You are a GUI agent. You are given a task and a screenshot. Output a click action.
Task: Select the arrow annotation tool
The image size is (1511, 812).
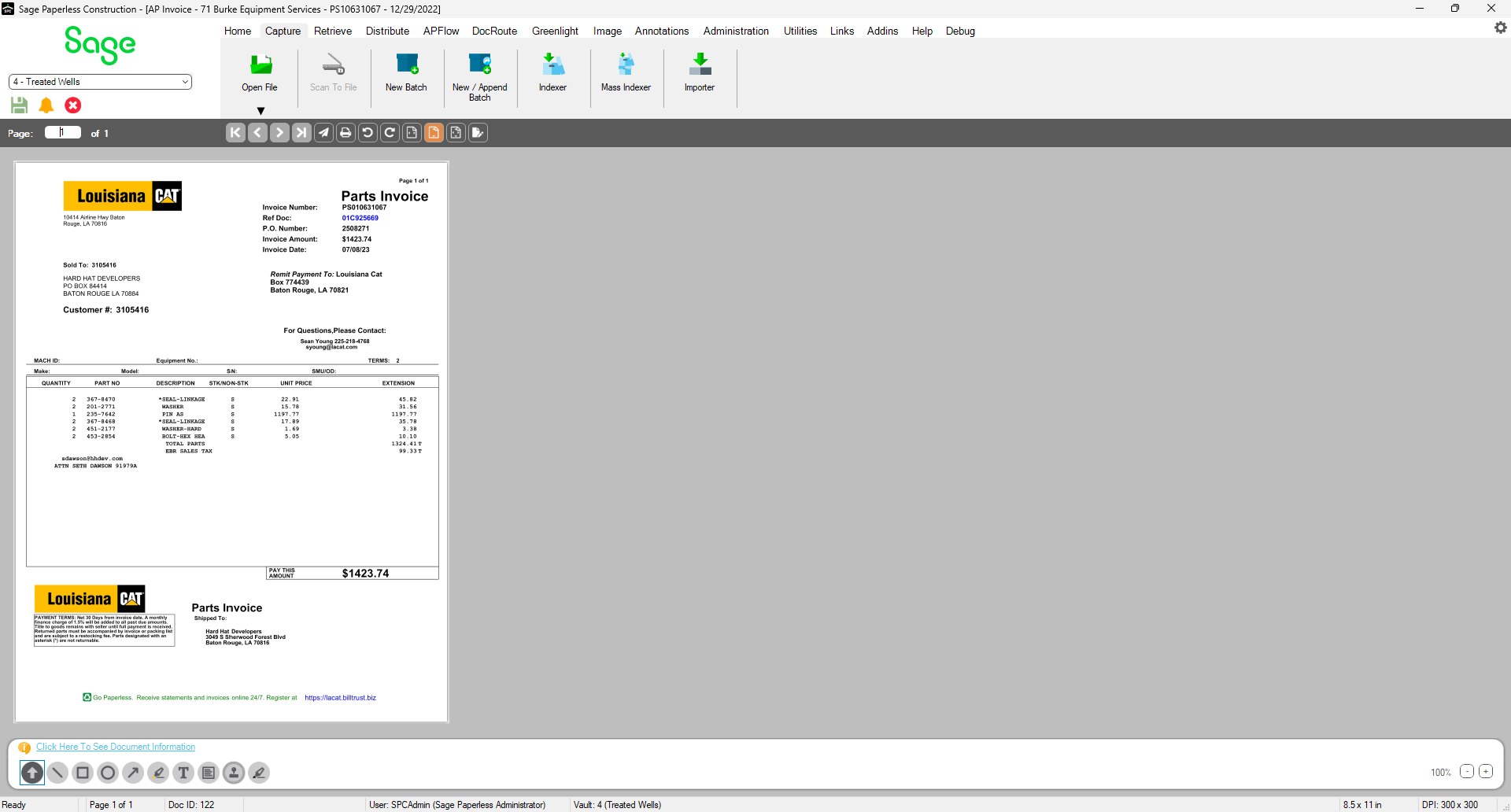(x=133, y=773)
